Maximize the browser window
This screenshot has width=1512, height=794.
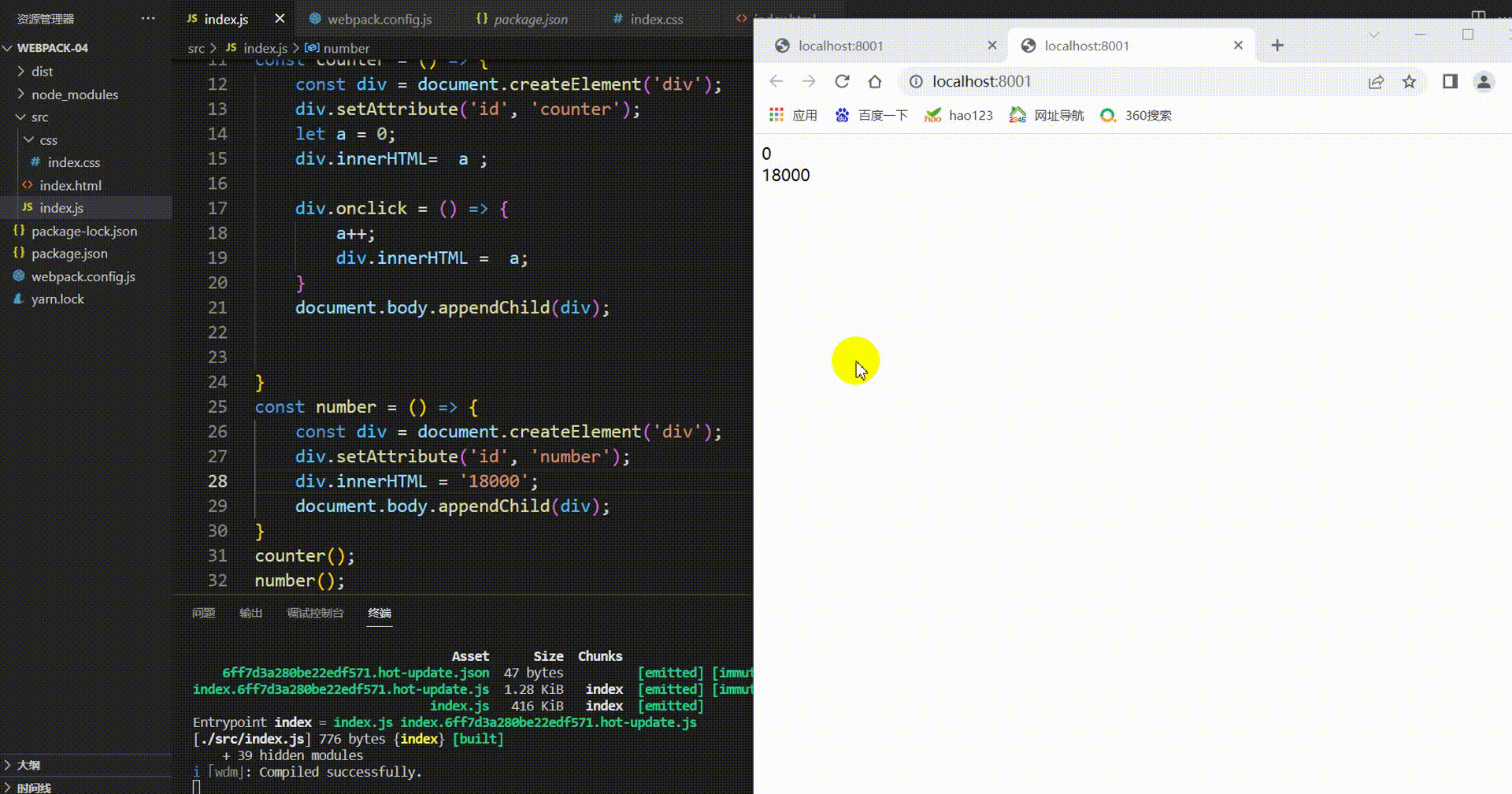[1468, 35]
